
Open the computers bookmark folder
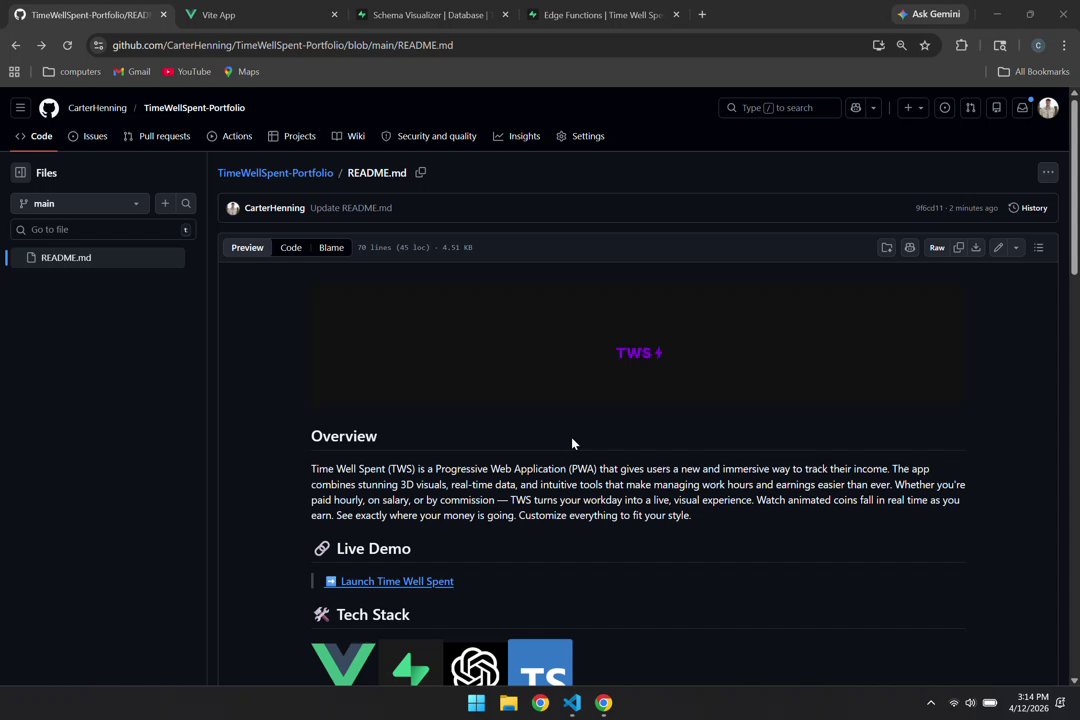click(72, 72)
